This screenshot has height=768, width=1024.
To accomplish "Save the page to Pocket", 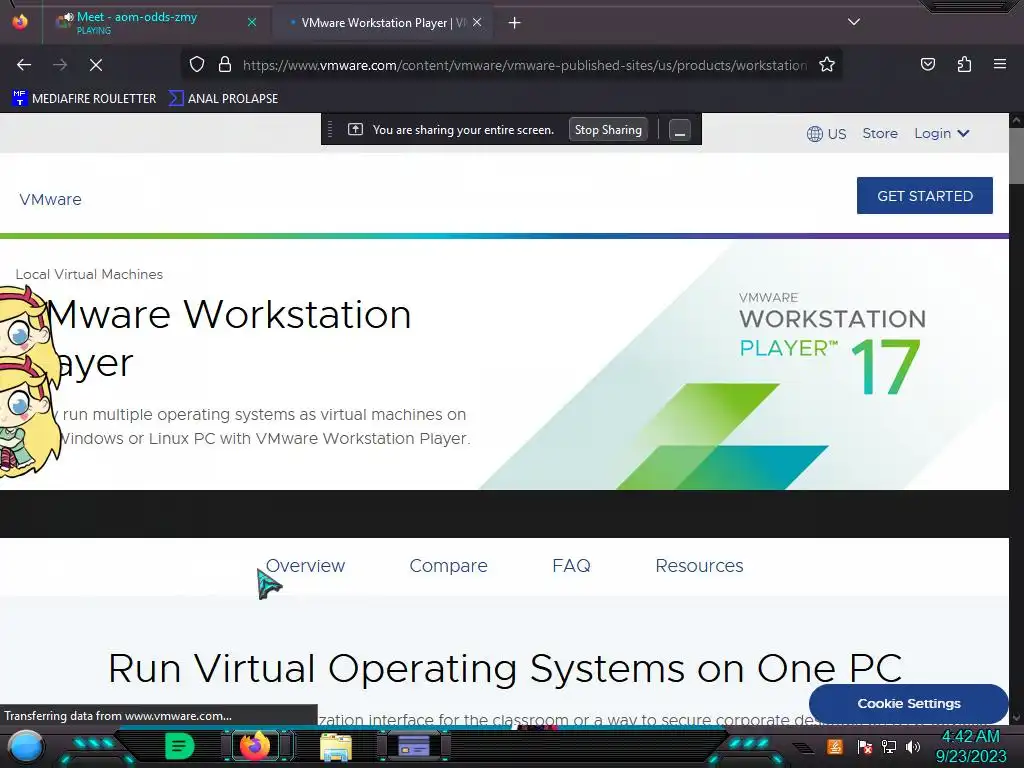I will coord(927,64).
